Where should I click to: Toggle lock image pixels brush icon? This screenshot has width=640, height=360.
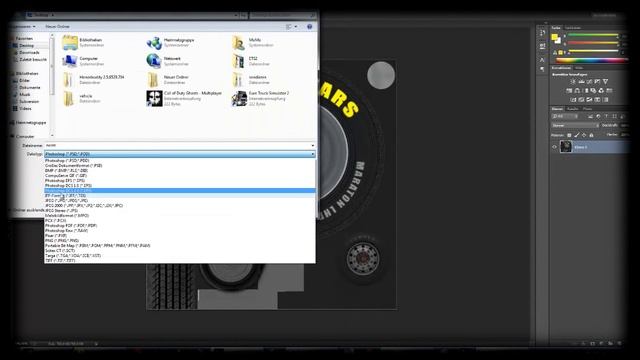click(577, 135)
